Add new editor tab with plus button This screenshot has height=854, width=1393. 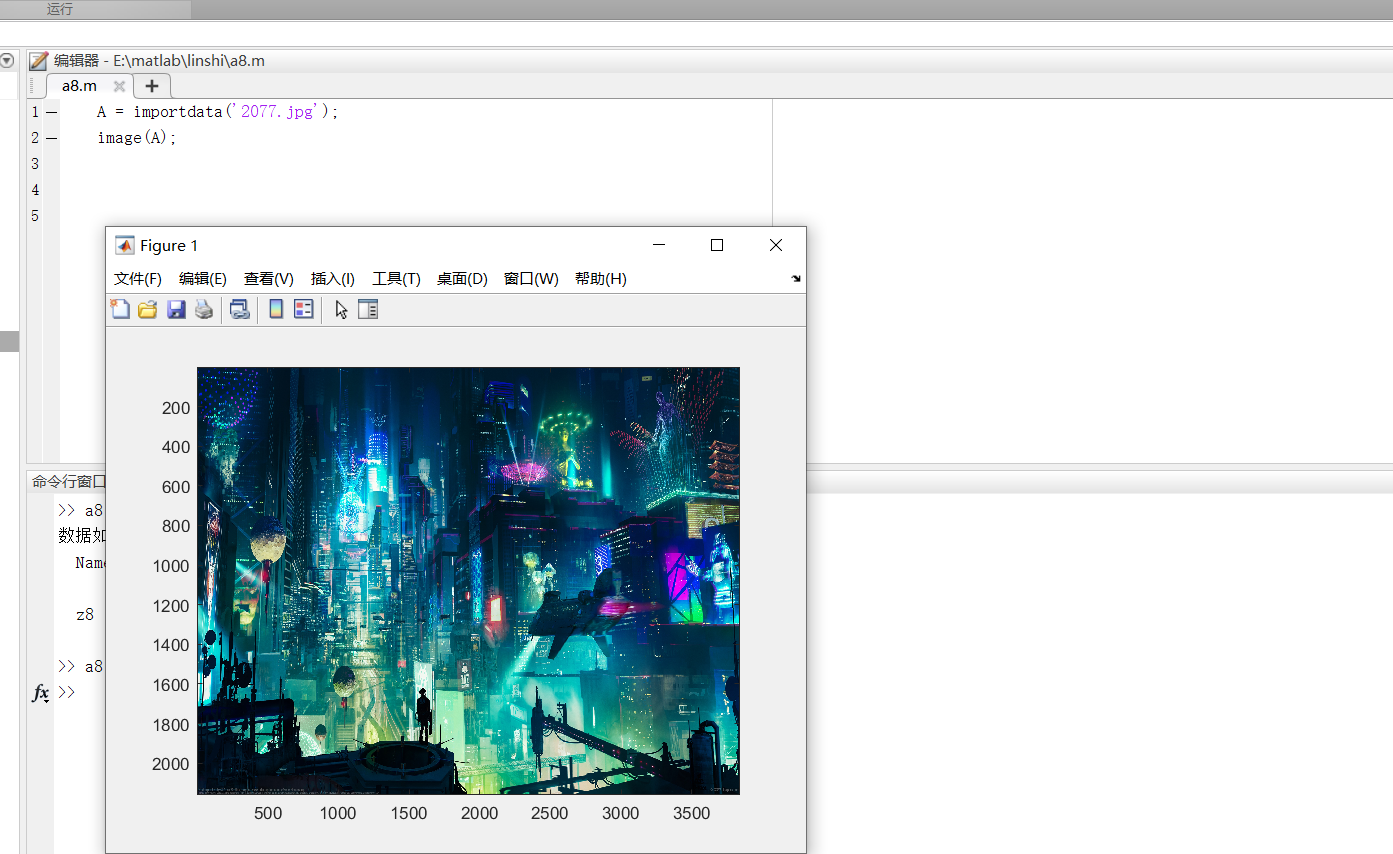coord(152,86)
